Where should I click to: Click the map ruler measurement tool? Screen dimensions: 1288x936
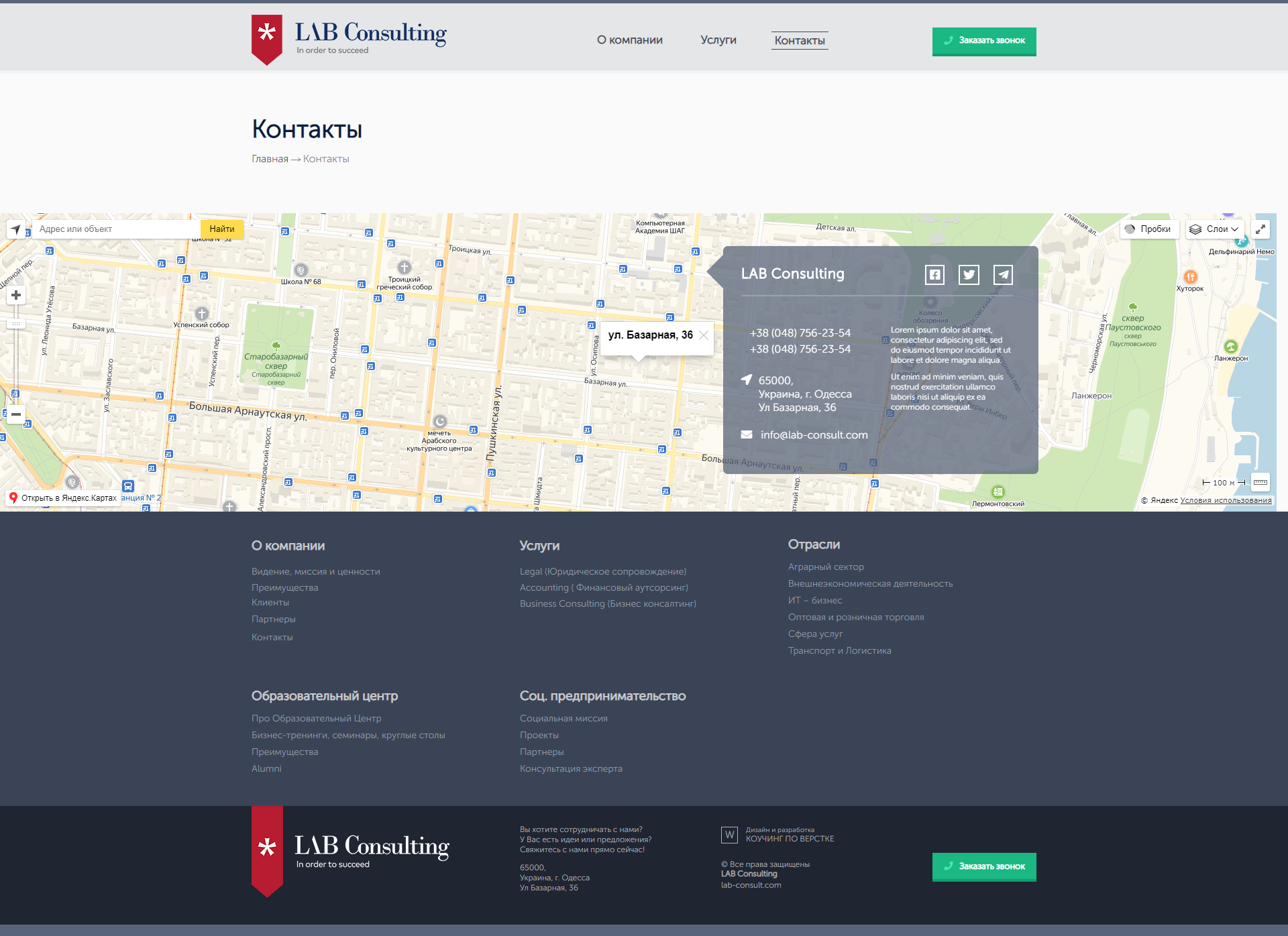coord(1260,482)
